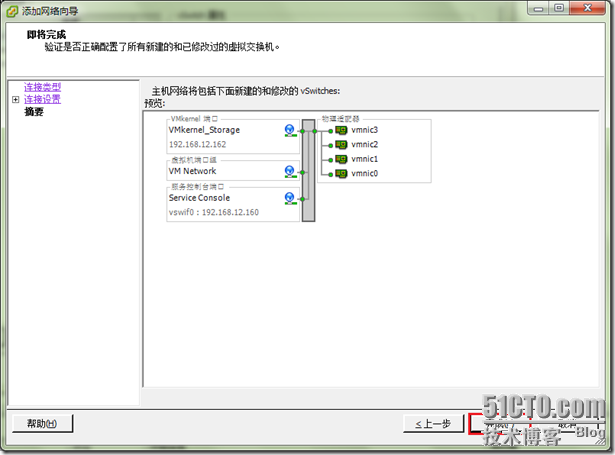
Task: Maximize the 添加网络向导 window
Action: pyautogui.click(x=559, y=8)
